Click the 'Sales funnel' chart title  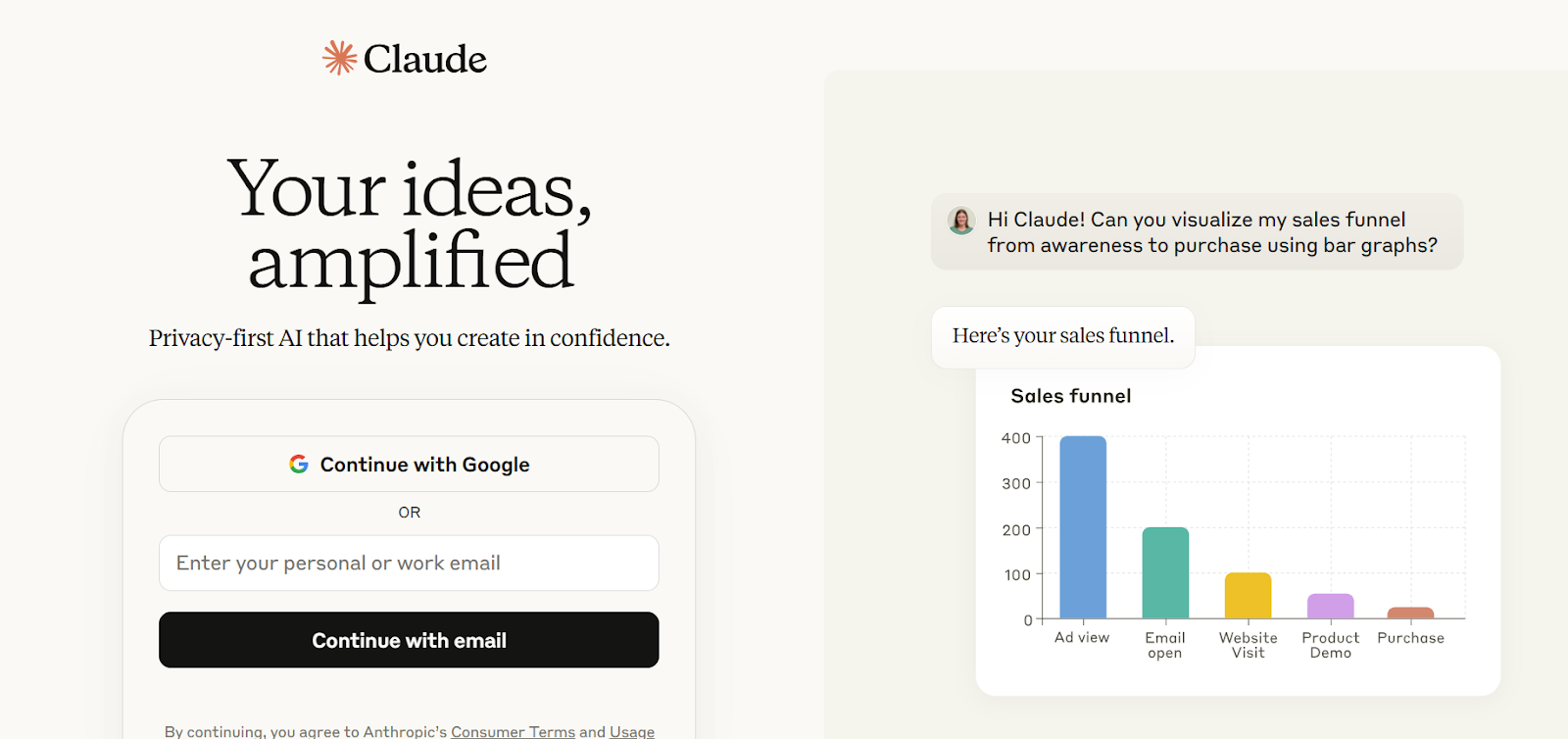point(1071,396)
